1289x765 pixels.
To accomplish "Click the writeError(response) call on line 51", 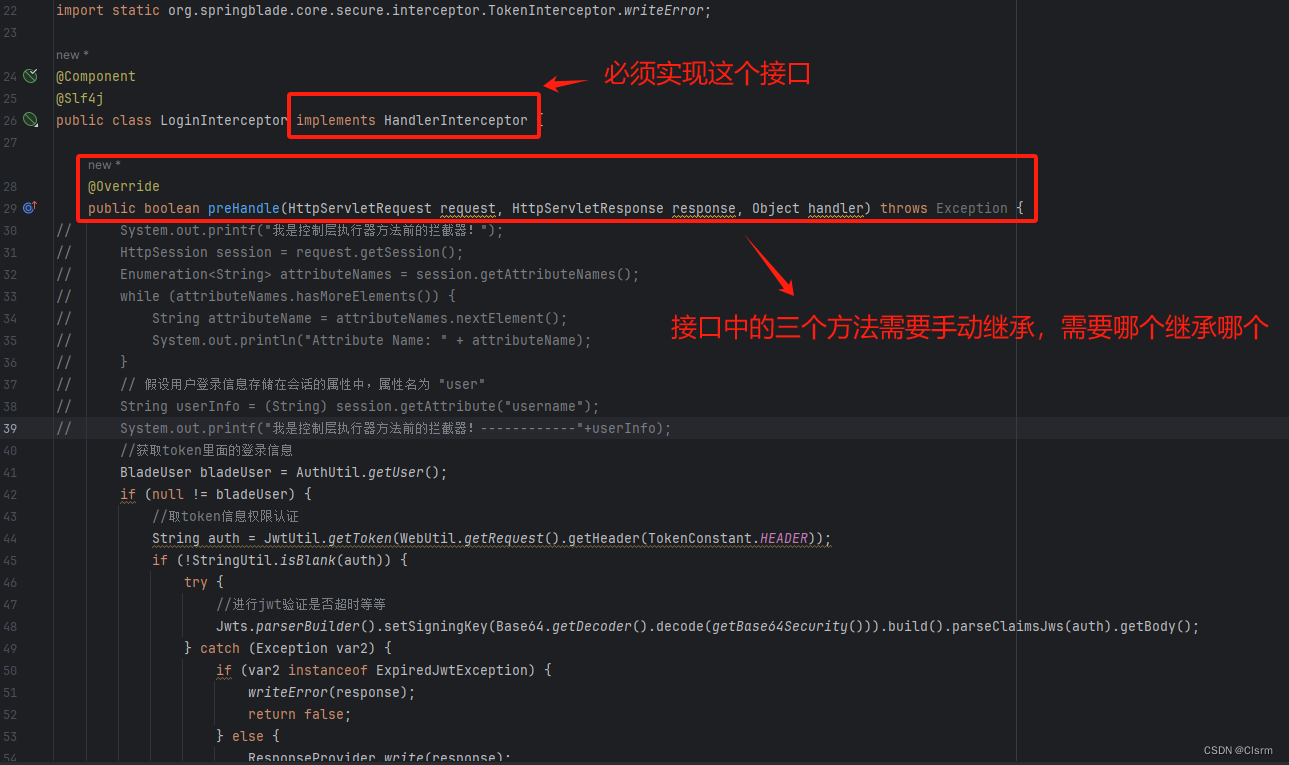I will tap(332, 692).
